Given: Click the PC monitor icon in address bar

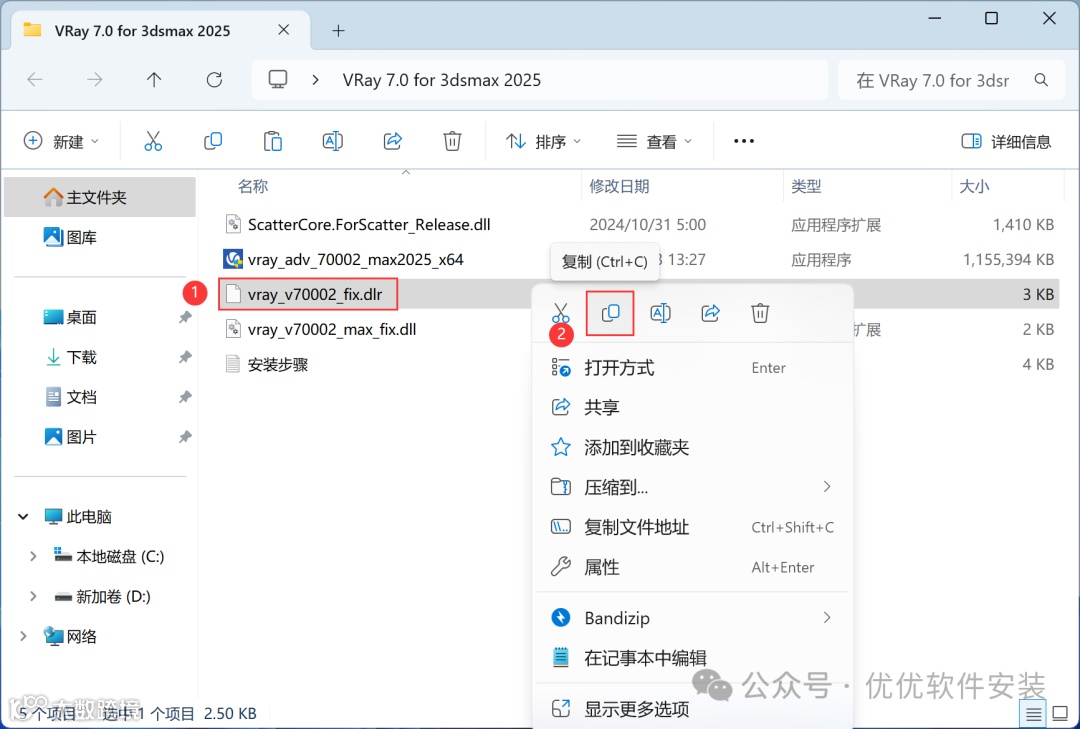Looking at the screenshot, I should coord(278,80).
